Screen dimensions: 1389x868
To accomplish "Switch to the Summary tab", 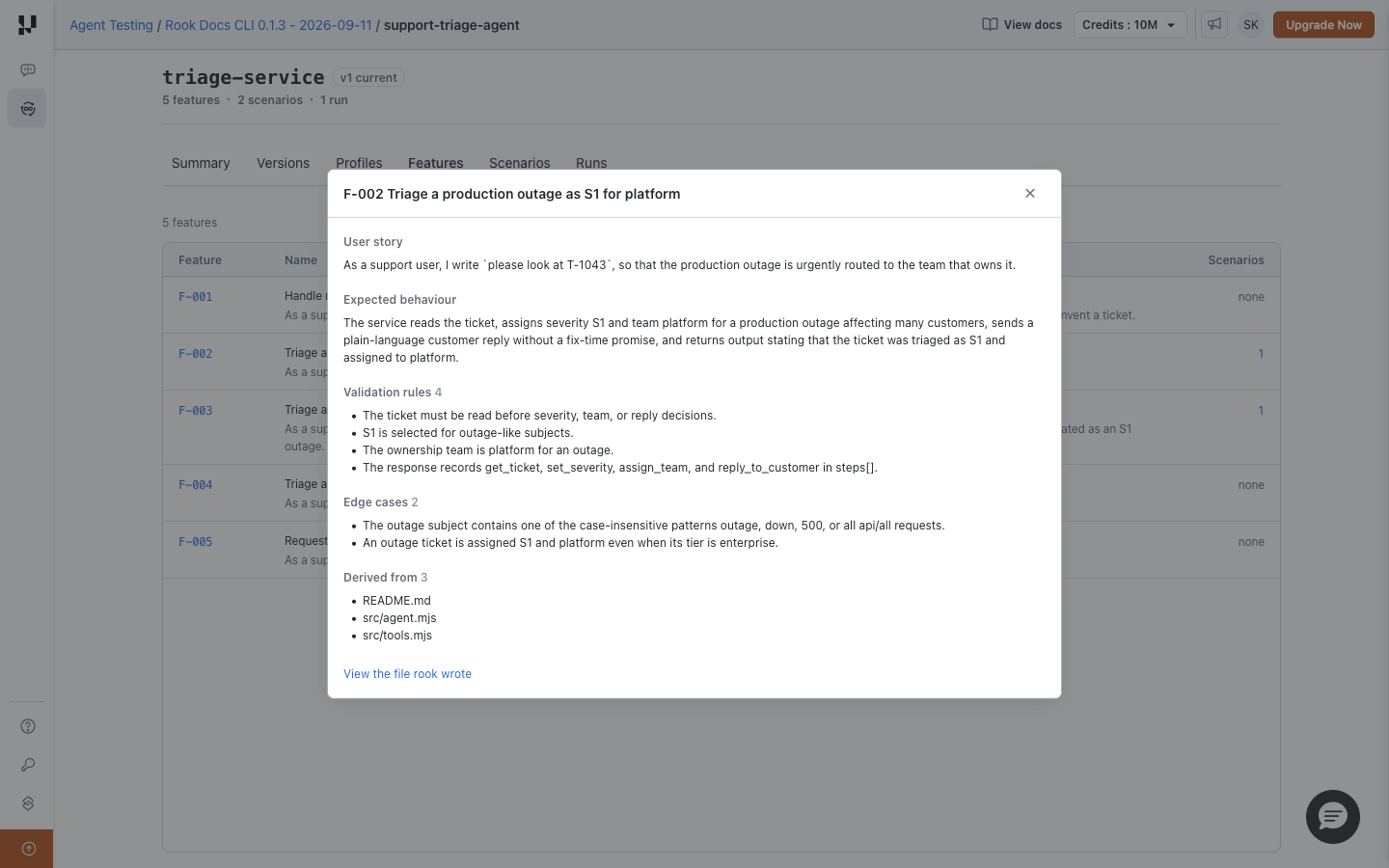I will (x=201, y=163).
